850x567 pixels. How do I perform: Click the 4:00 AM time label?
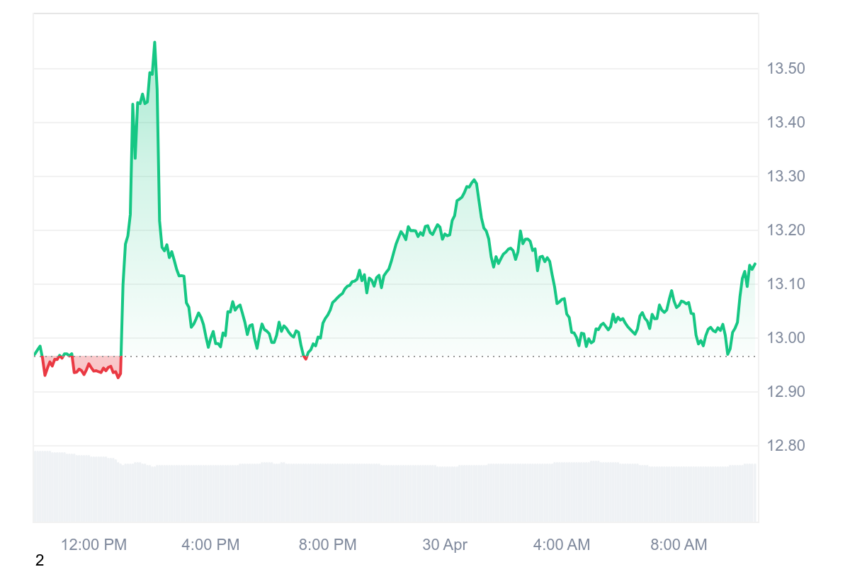point(562,545)
